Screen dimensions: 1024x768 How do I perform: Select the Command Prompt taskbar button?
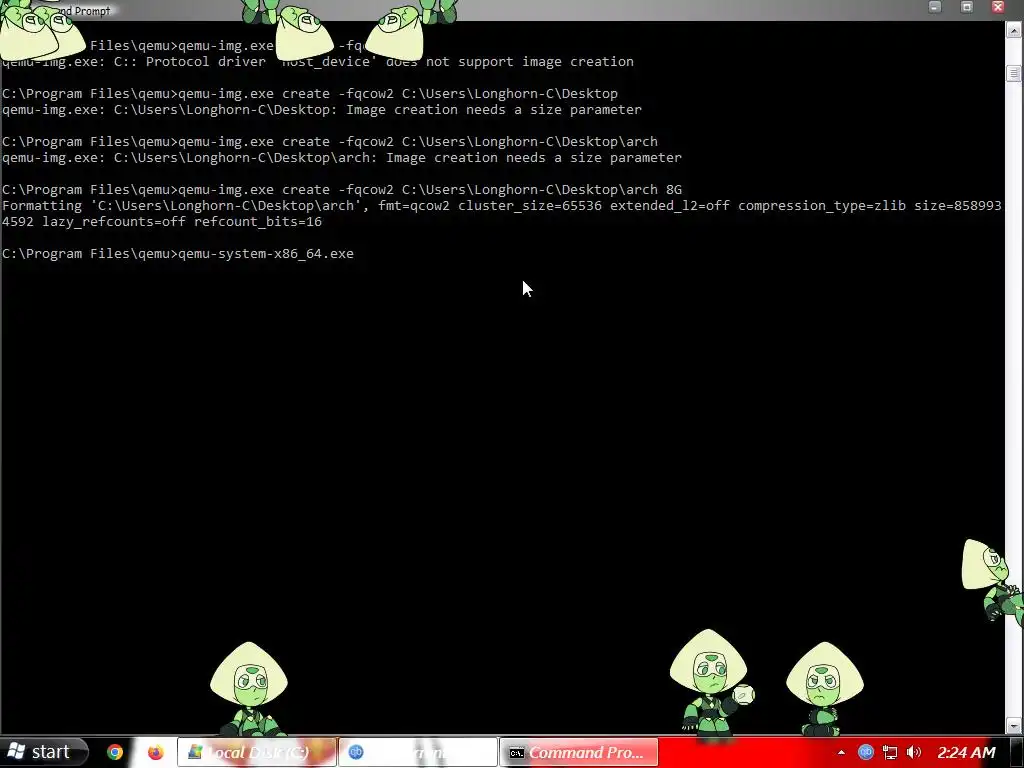(x=579, y=752)
